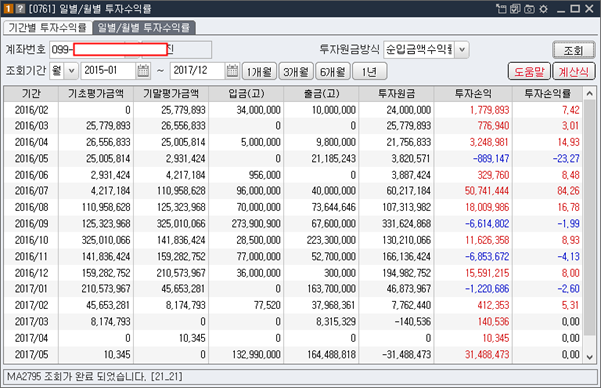Select the 일별/월별 투자수익률 tab
The height and width of the screenshot is (389, 602).
click(x=144, y=28)
